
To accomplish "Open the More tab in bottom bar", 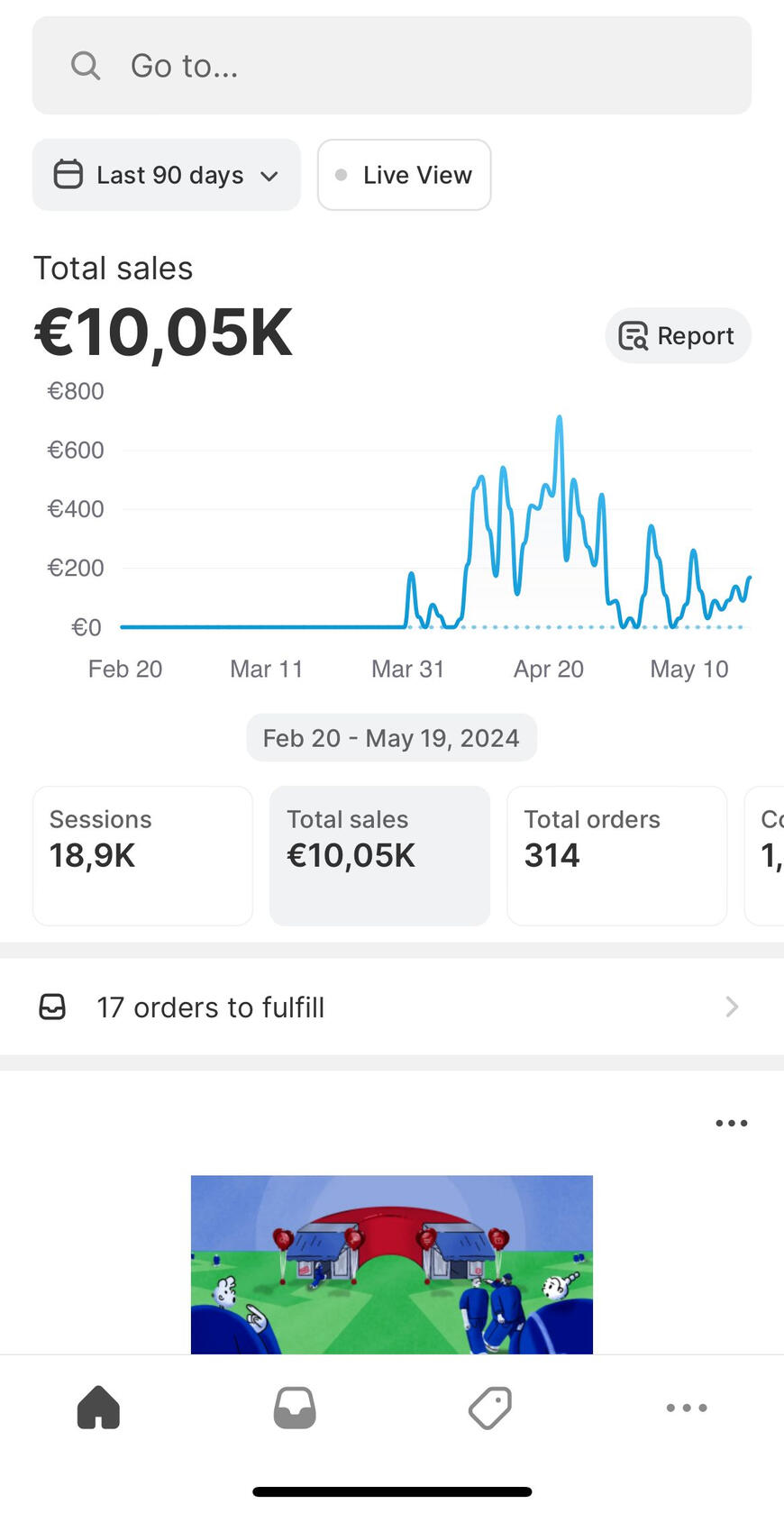I will click(x=687, y=1408).
